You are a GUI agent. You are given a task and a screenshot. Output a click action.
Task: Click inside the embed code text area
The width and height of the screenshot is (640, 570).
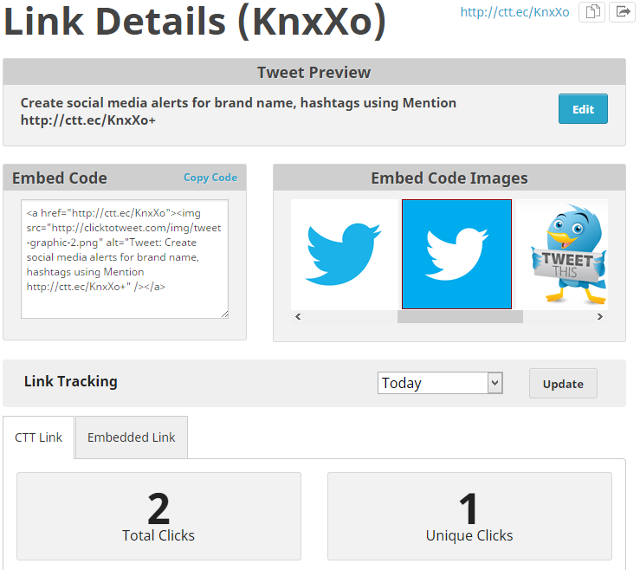pos(125,259)
